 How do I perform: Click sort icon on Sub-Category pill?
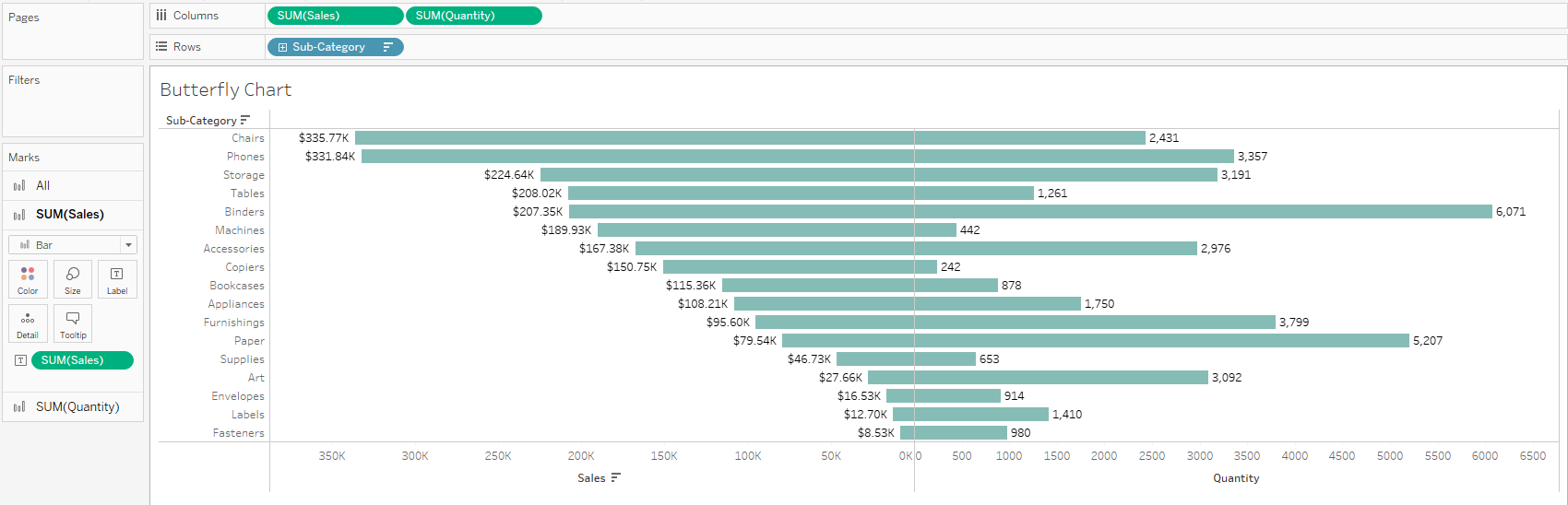click(x=388, y=47)
